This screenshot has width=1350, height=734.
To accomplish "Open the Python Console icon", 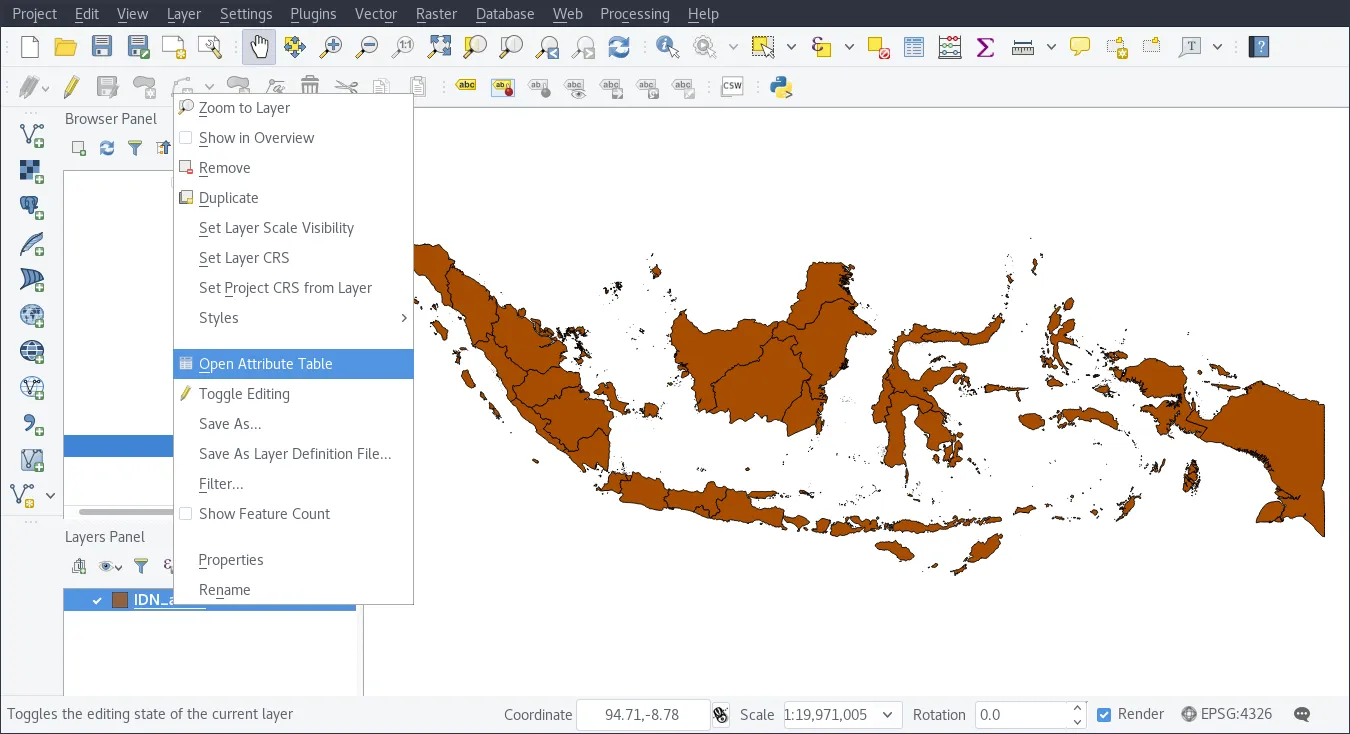I will tap(781, 87).
